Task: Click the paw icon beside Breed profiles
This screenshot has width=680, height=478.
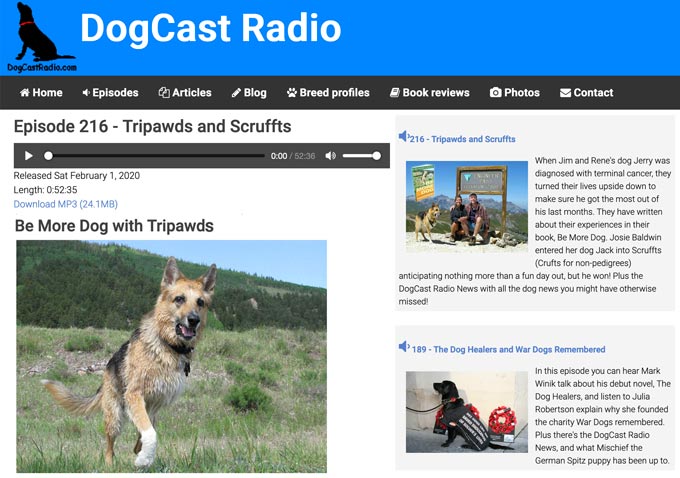Action: click(292, 92)
